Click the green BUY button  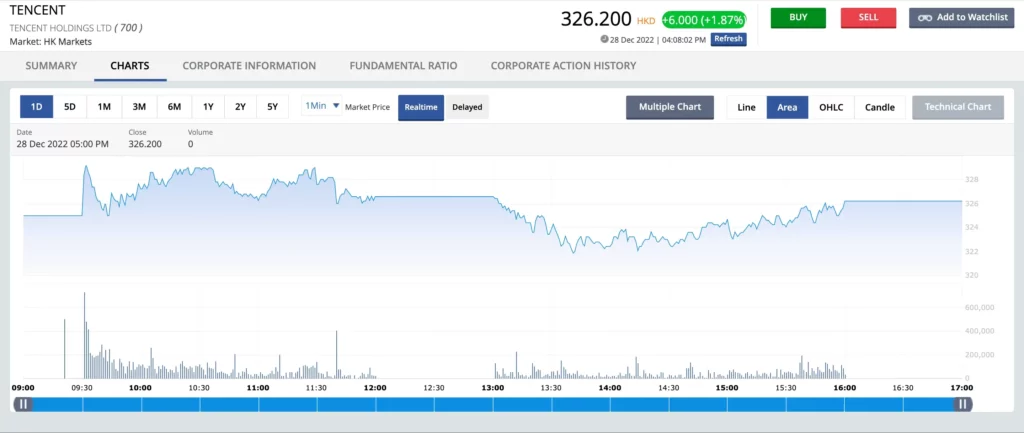coord(798,18)
